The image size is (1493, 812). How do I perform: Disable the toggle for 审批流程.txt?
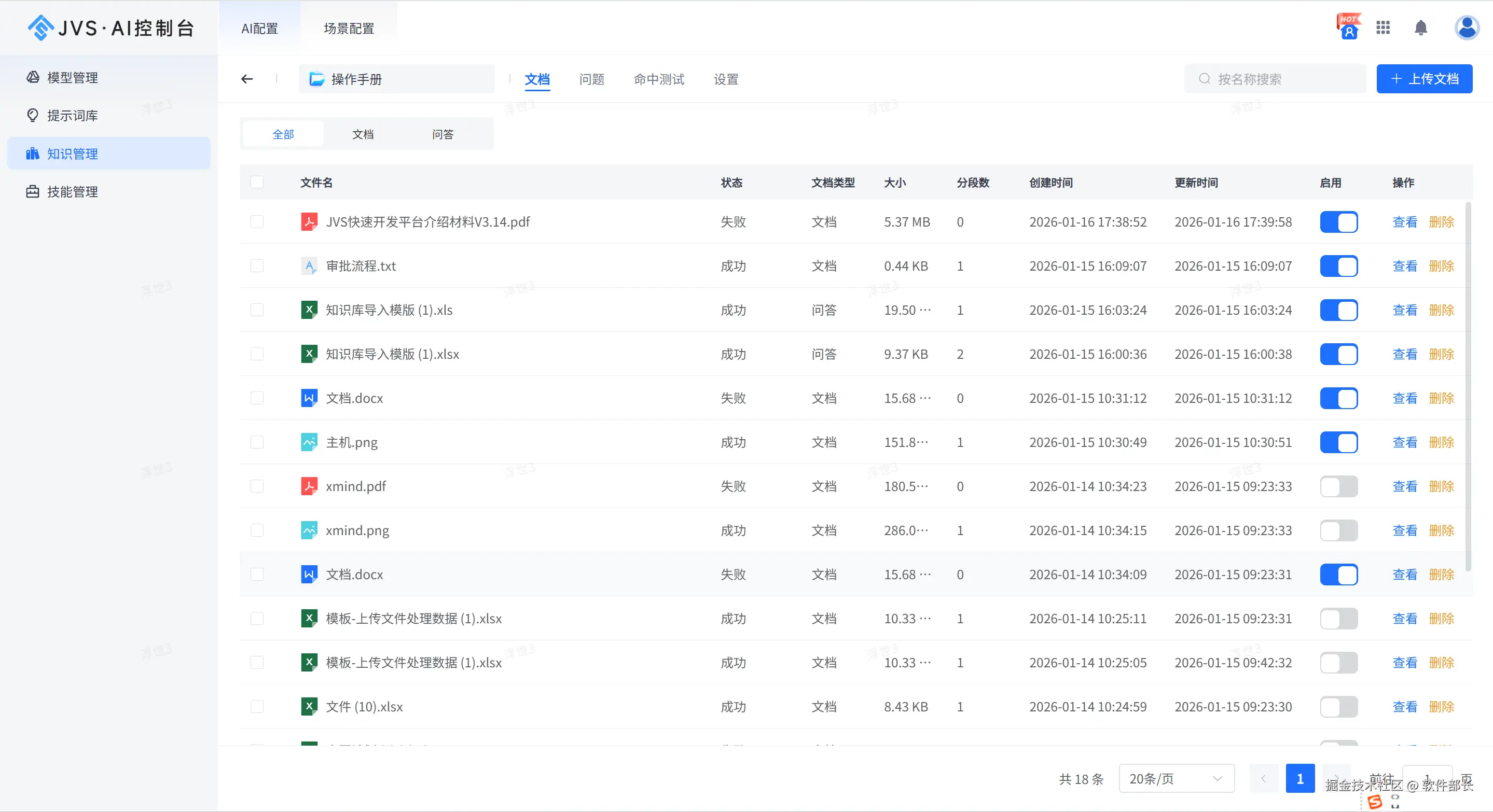click(1338, 266)
